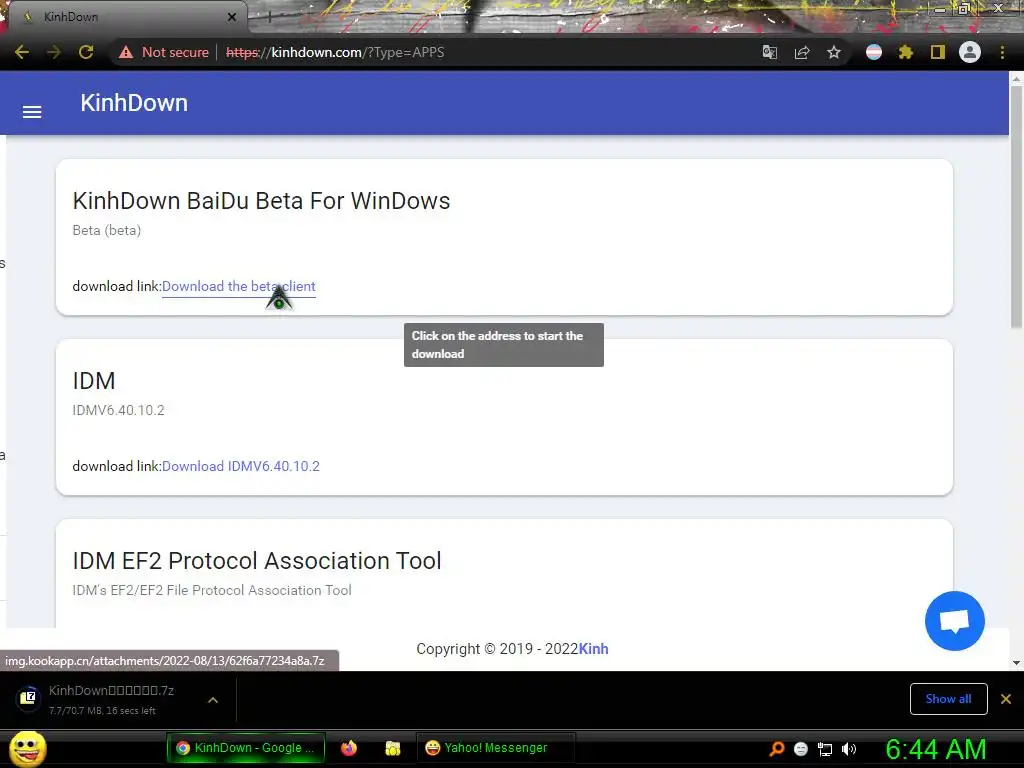Switch to KinhDown Google Chrome taskbar item
Viewport: 1024px width, 768px height.
[x=246, y=748]
